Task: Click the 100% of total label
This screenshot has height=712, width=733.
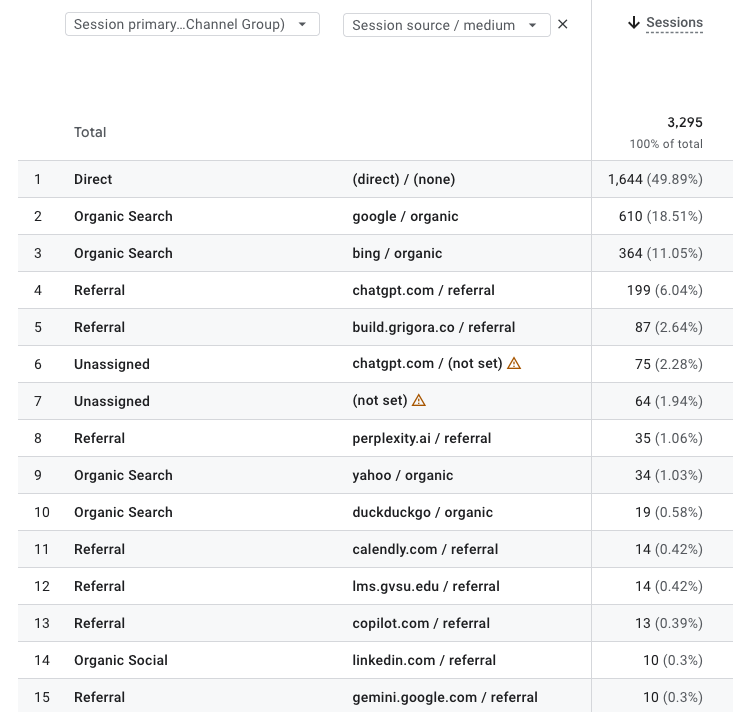Action: click(666, 144)
